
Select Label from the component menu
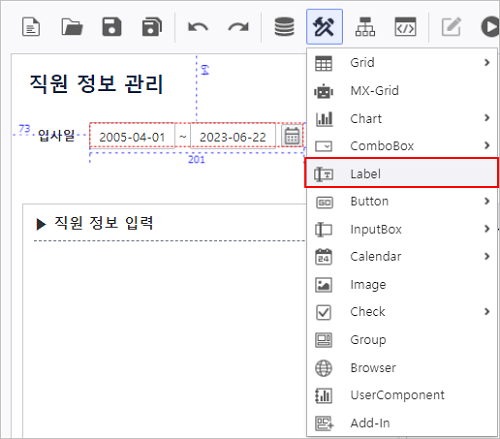click(x=401, y=173)
